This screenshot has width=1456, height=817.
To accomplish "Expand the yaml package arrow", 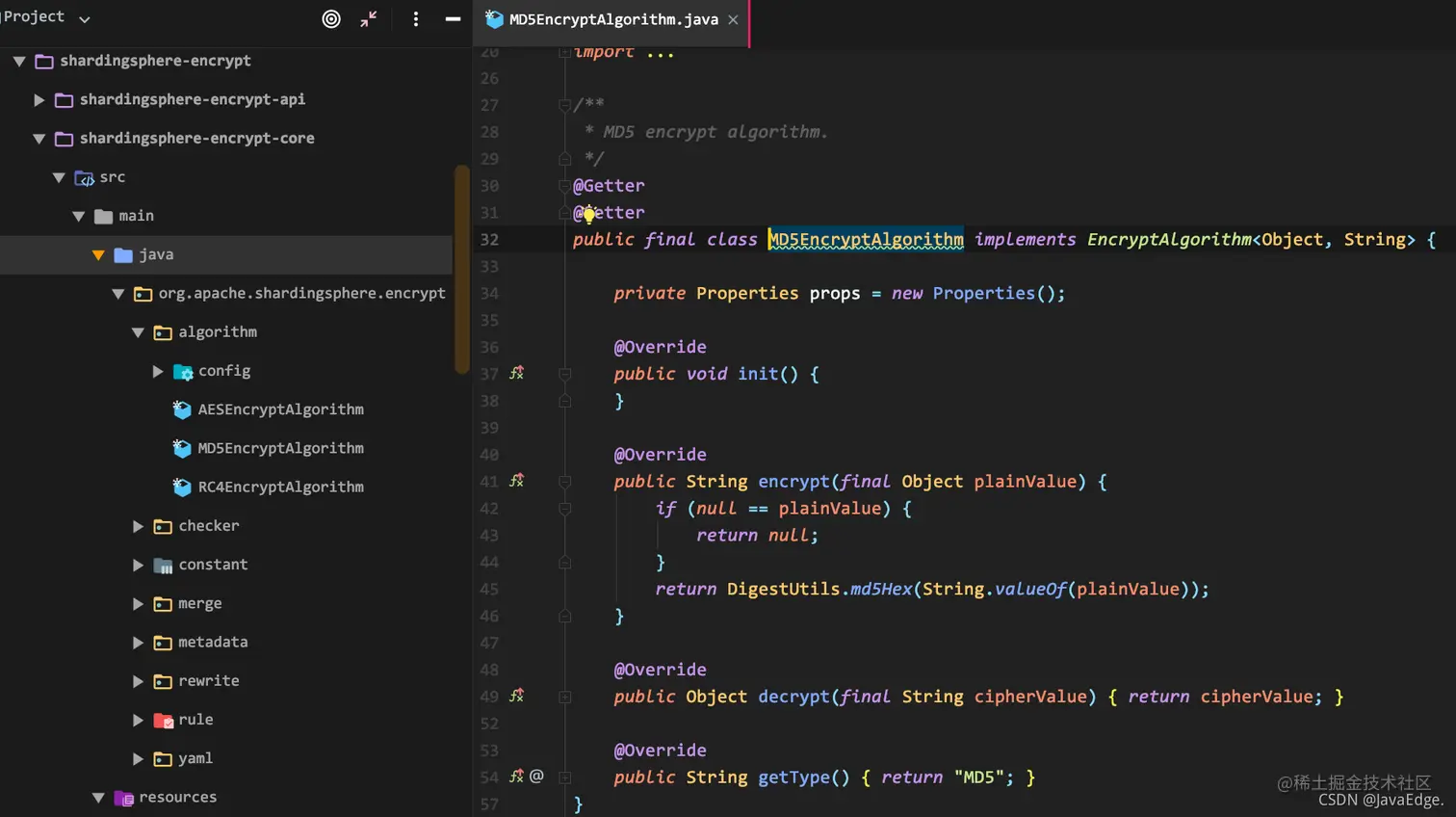I will 138,758.
